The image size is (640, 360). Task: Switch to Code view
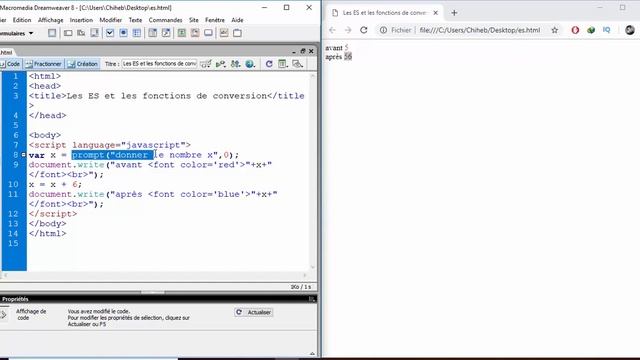point(10,64)
